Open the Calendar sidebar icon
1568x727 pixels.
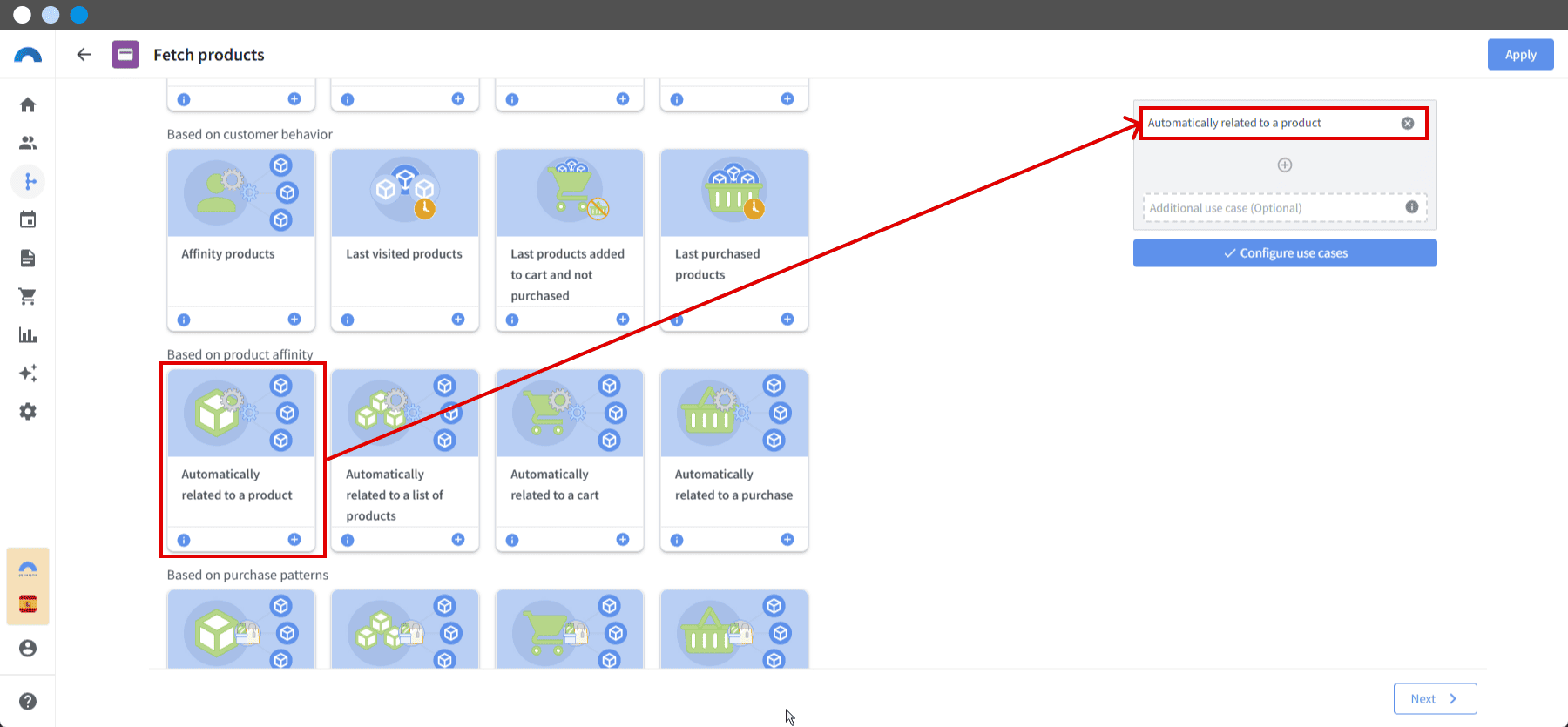[28, 219]
